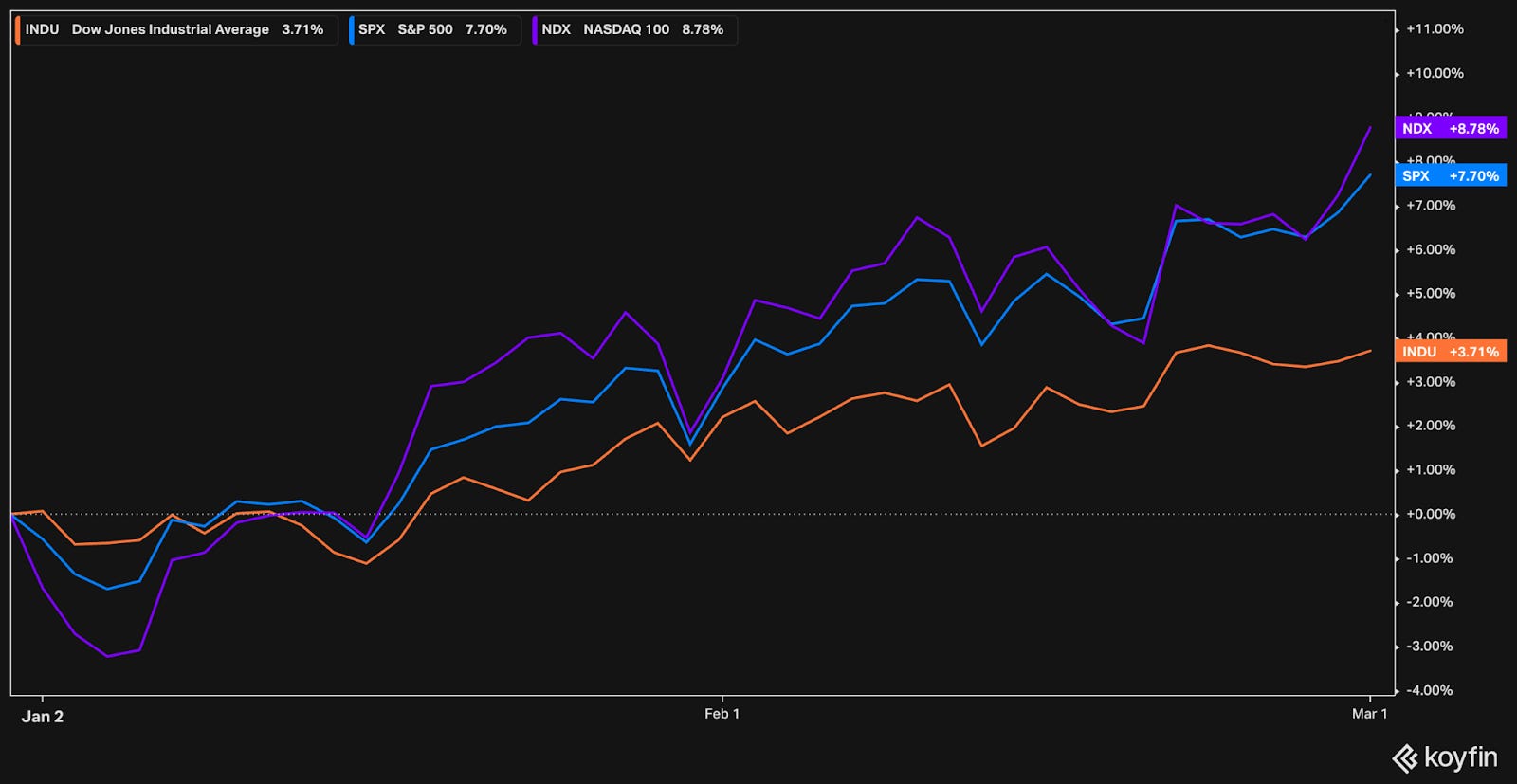
Task: Click the -1.00% axis label
Action: pos(1431,558)
